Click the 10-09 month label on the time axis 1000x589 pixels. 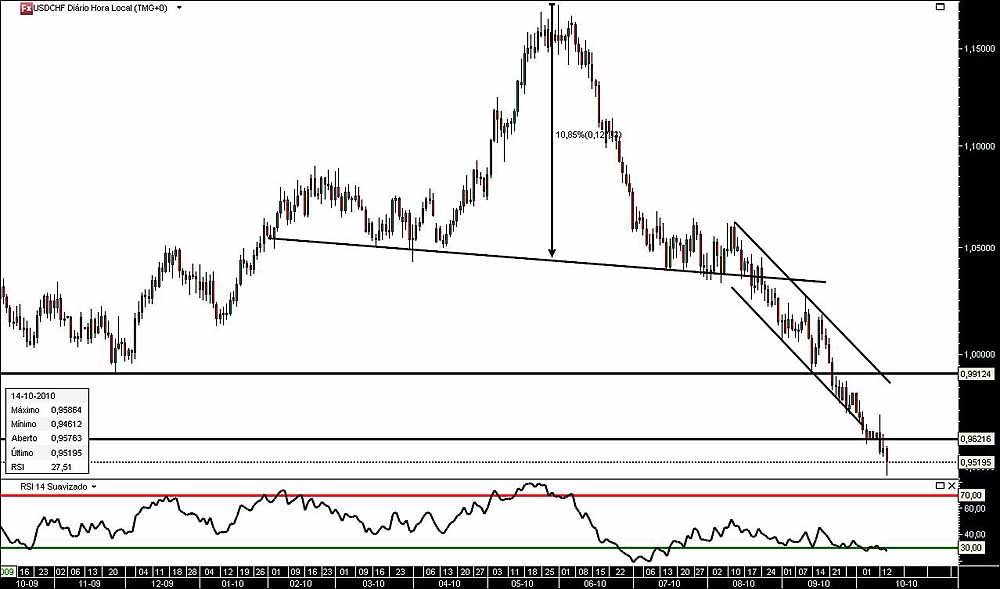point(26,583)
